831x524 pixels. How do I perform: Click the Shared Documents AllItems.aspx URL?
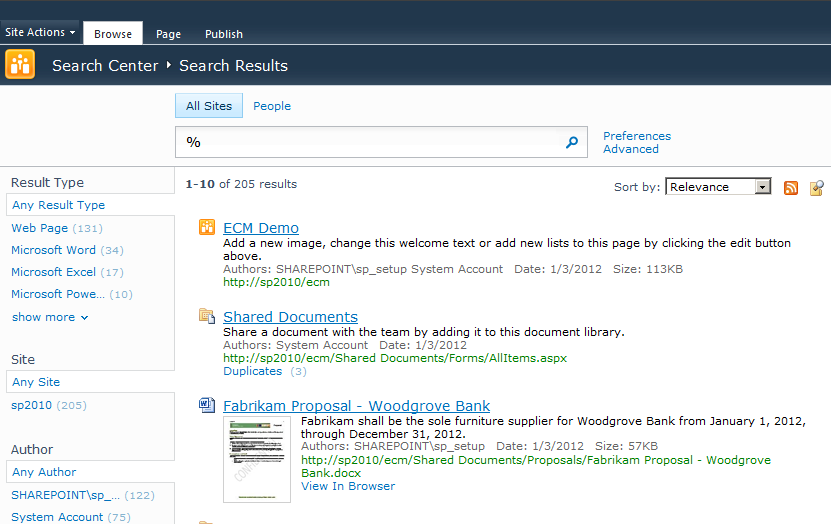tap(395, 358)
